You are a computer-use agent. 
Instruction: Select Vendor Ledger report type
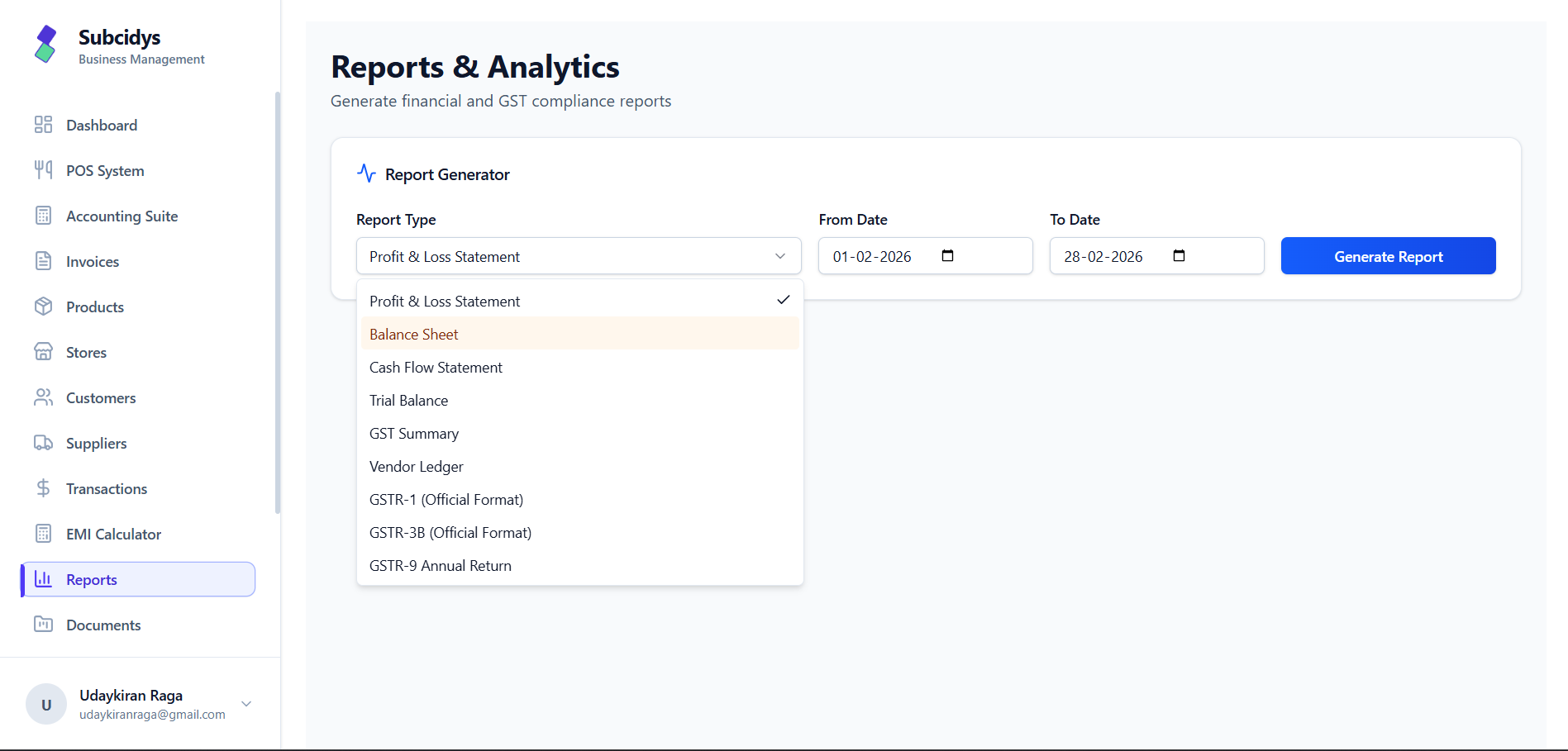coord(580,466)
